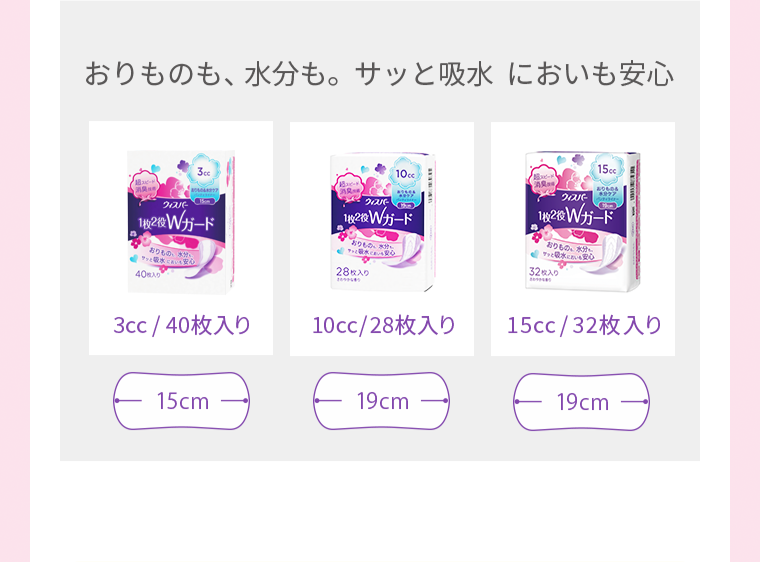Click the 15cc Whisper W Guard package image
This screenshot has height=562, width=760.
(583, 222)
